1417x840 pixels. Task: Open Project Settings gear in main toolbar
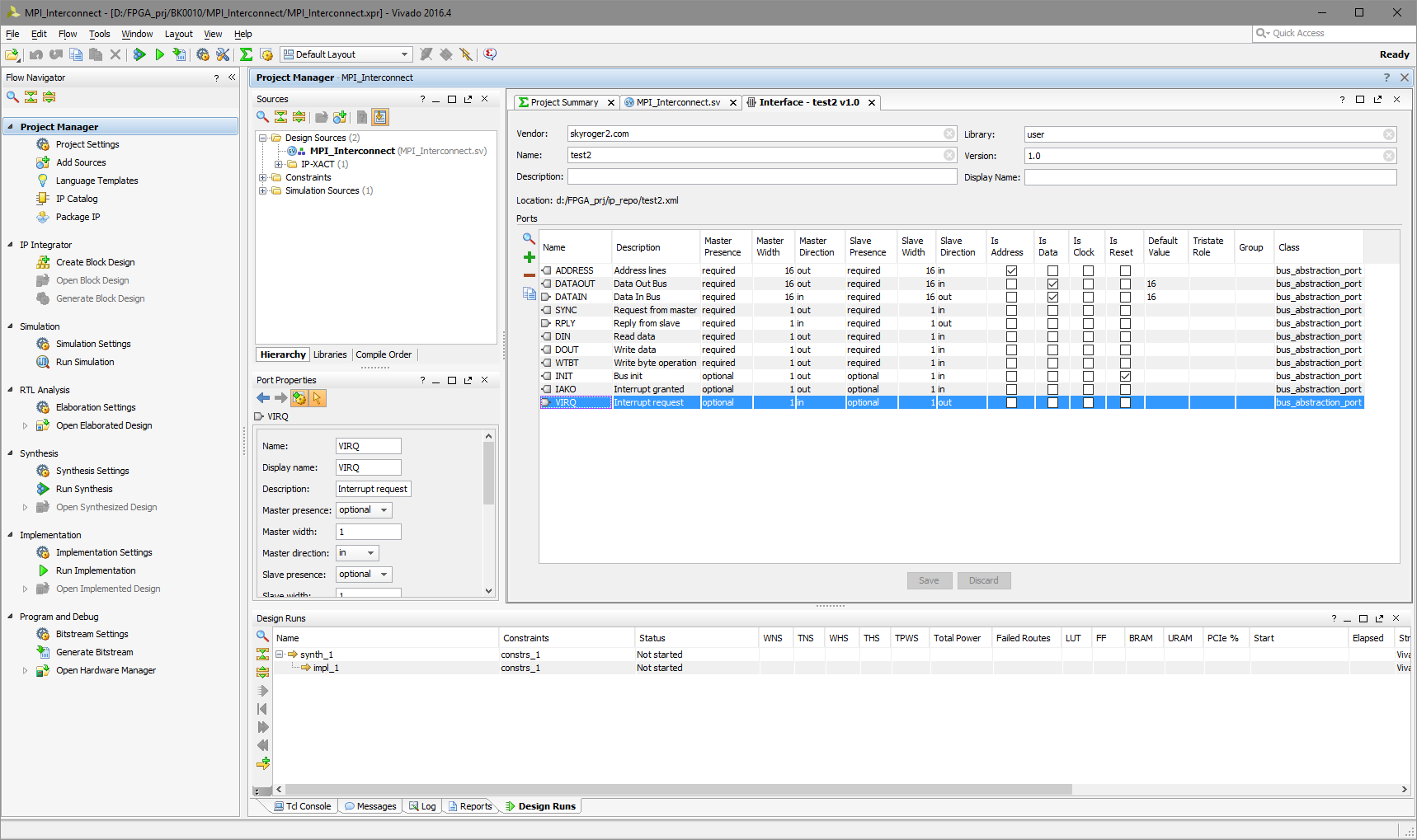click(x=203, y=54)
